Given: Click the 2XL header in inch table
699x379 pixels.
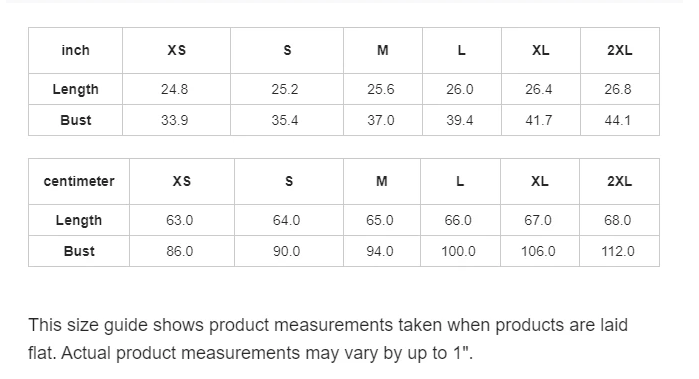Looking at the screenshot, I should (620, 50).
